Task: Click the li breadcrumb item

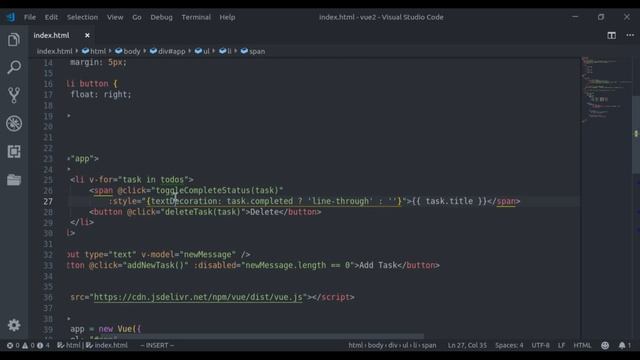Action: coord(225,51)
